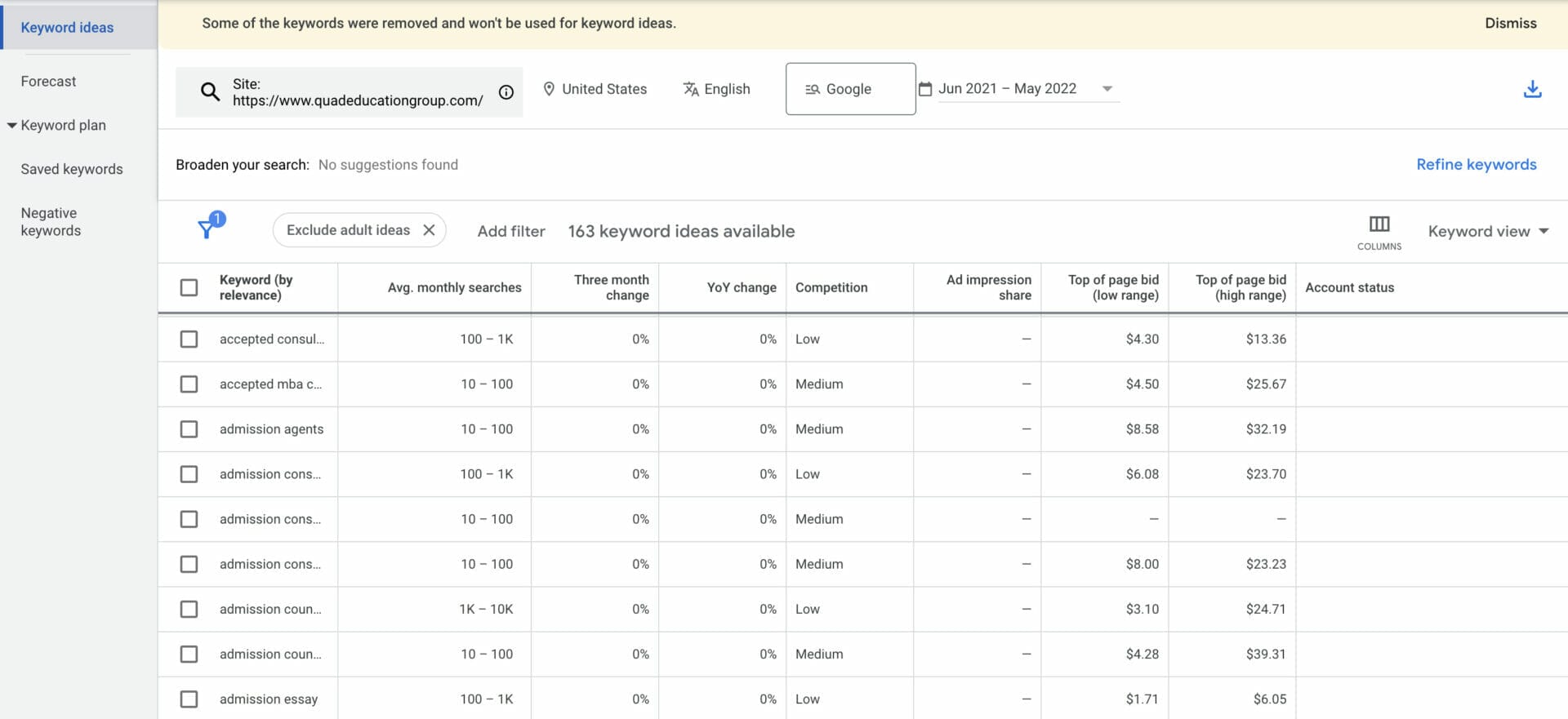Click the $1.71 low range bid value
Viewport: 1568px width, 719px height.
[1142, 699]
